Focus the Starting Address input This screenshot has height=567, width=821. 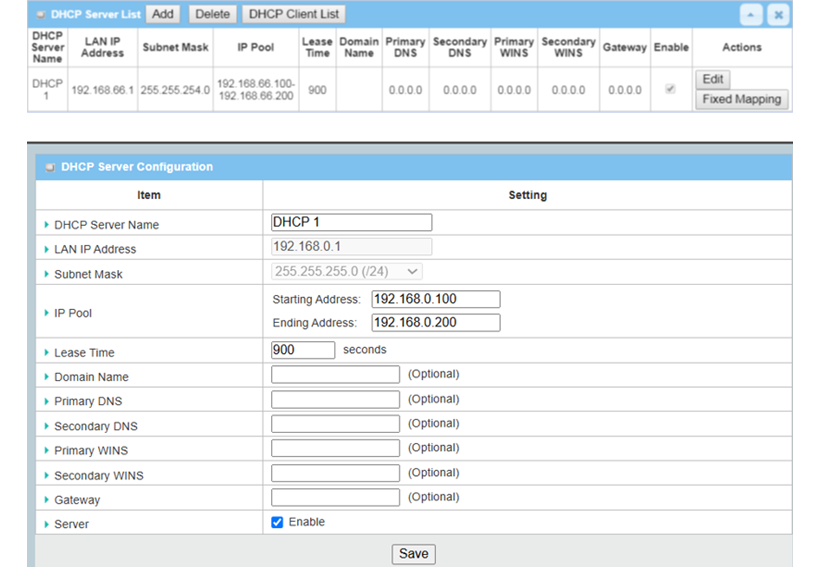[x=435, y=299]
